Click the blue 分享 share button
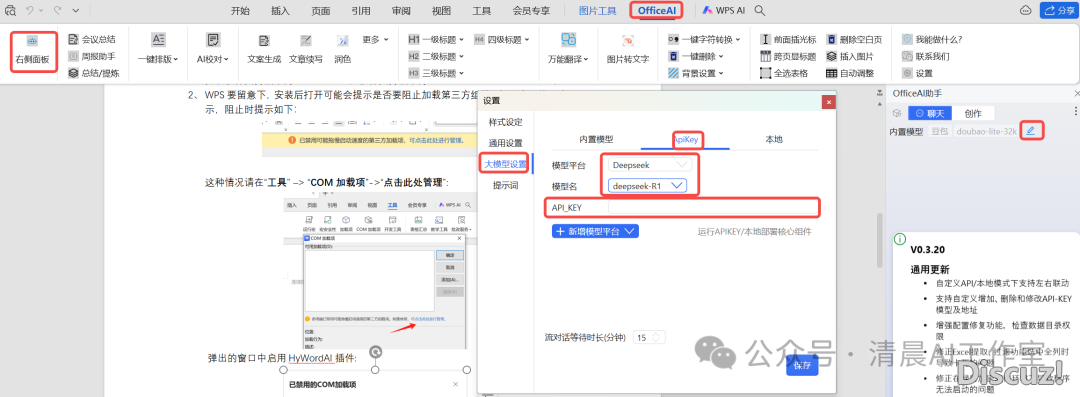This screenshot has height=397, width=1080. click(x=1058, y=10)
